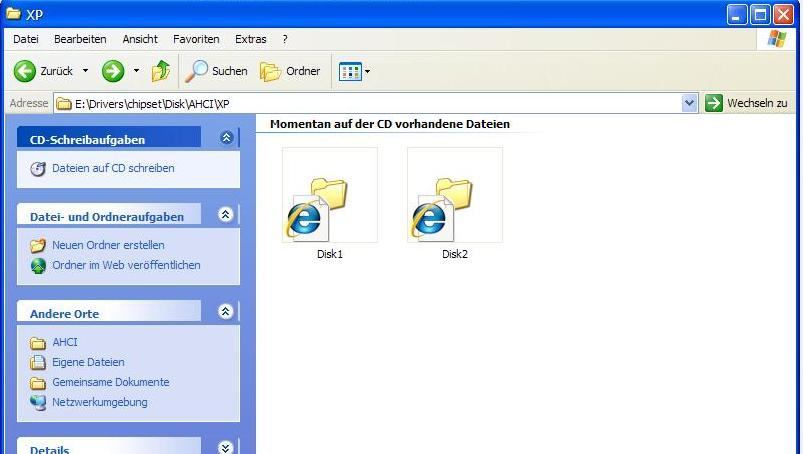
Task: Click the CD write task icon
Action: pos(37,169)
